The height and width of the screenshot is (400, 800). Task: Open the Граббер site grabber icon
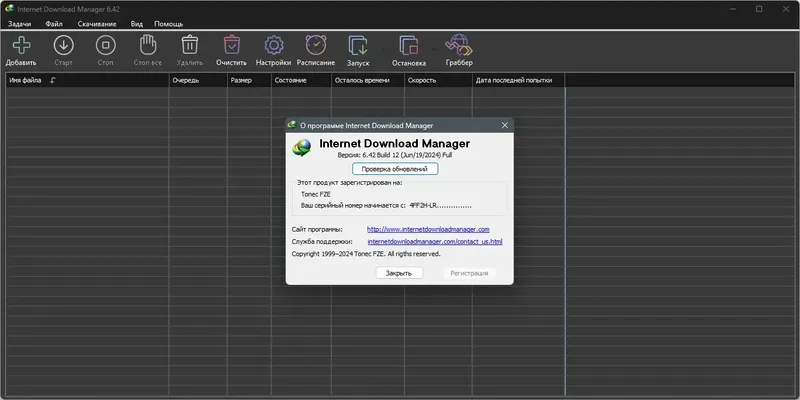coord(458,45)
